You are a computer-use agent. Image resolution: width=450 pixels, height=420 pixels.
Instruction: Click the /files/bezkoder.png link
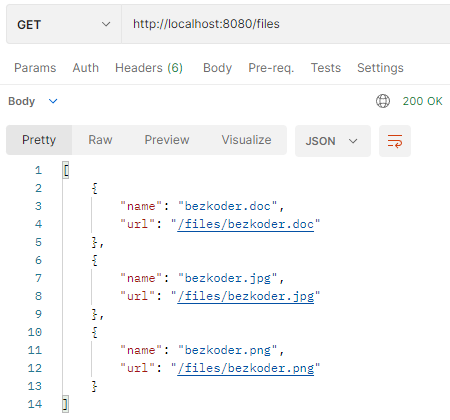coord(246,368)
